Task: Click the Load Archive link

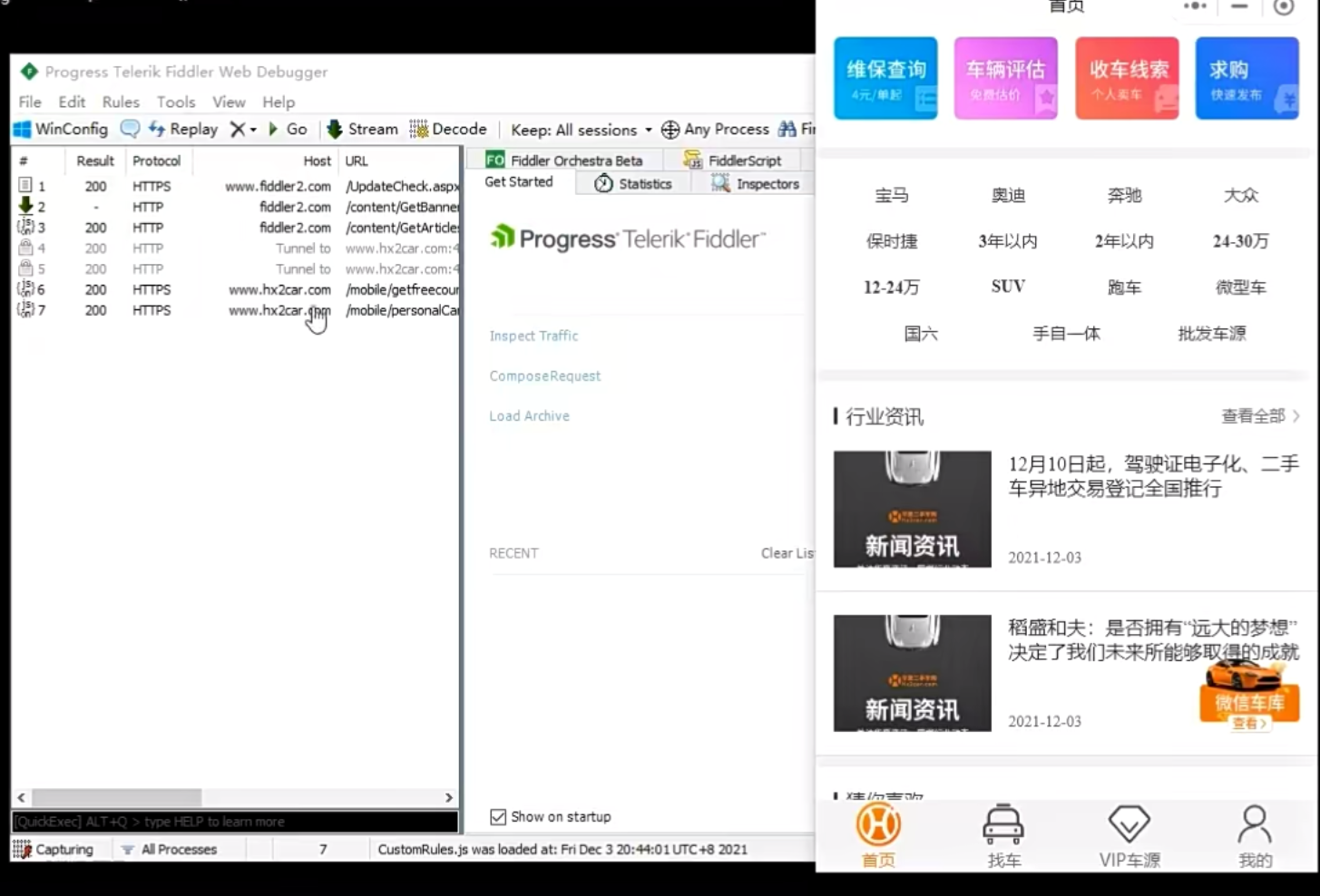Action: 529,415
